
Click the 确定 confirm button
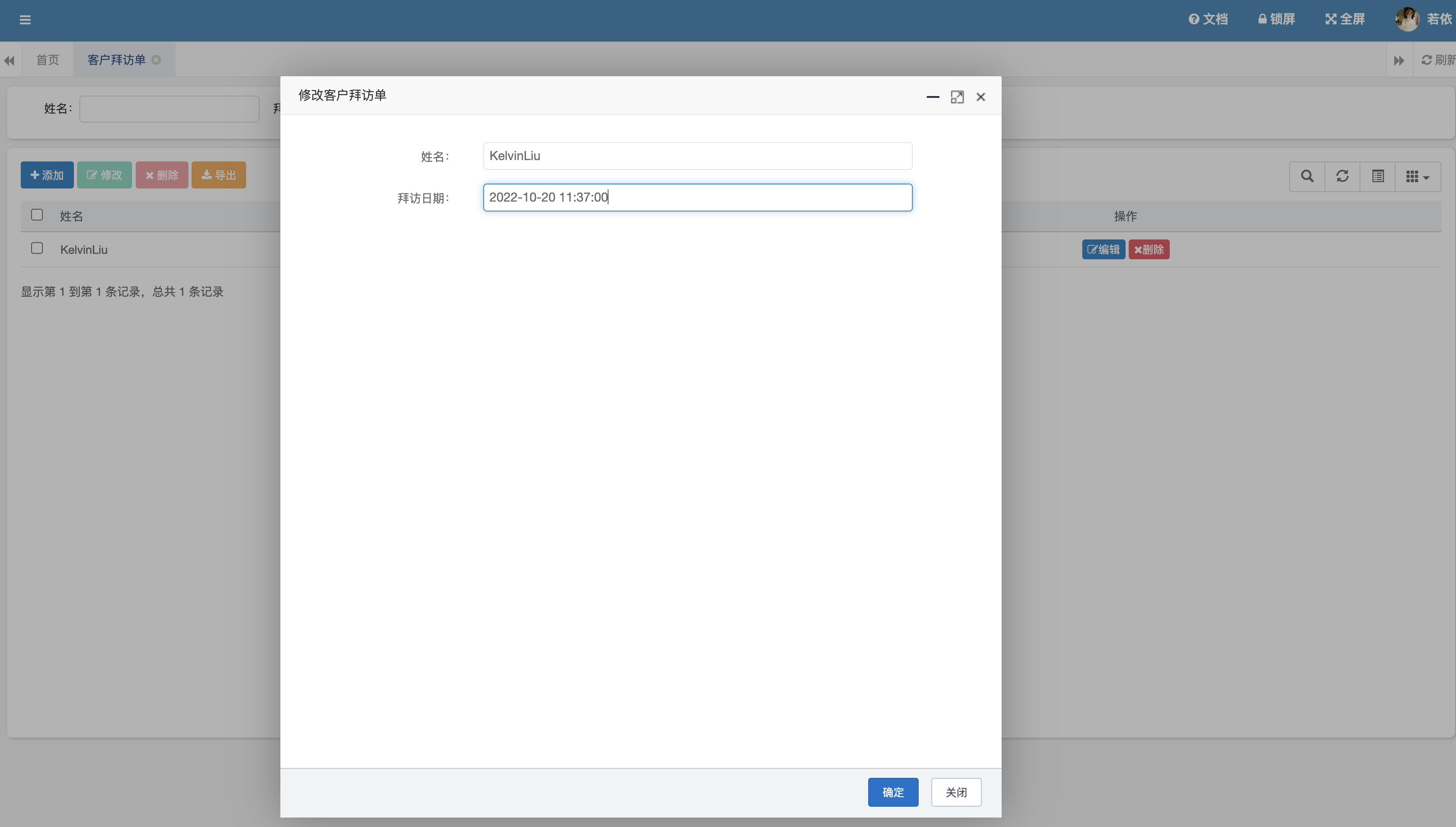click(893, 792)
